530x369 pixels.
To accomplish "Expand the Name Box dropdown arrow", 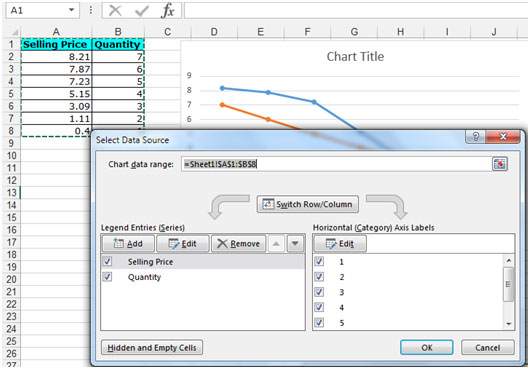I will coord(71,10).
